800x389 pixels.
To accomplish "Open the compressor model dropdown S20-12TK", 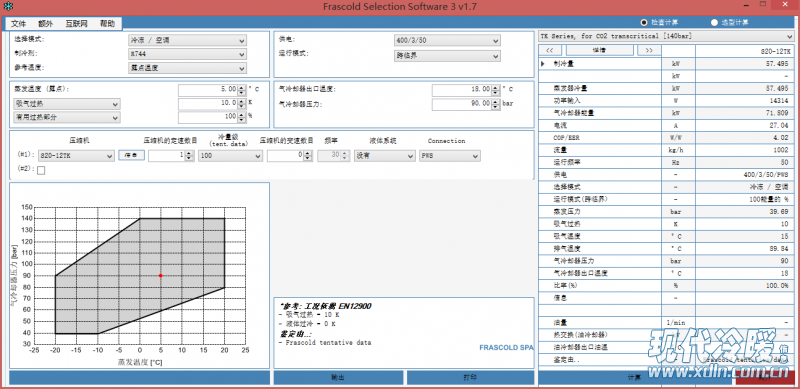I will [76, 156].
